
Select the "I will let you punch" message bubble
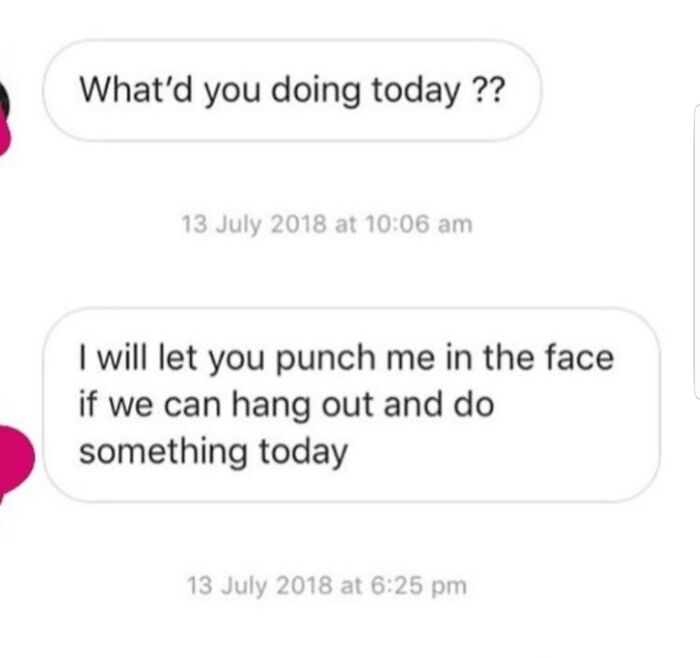350,405
